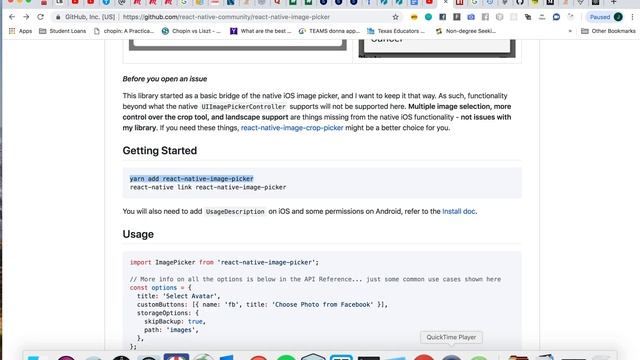640x360 pixels.
Task: View site info via the lock icon
Action: pos(58,17)
